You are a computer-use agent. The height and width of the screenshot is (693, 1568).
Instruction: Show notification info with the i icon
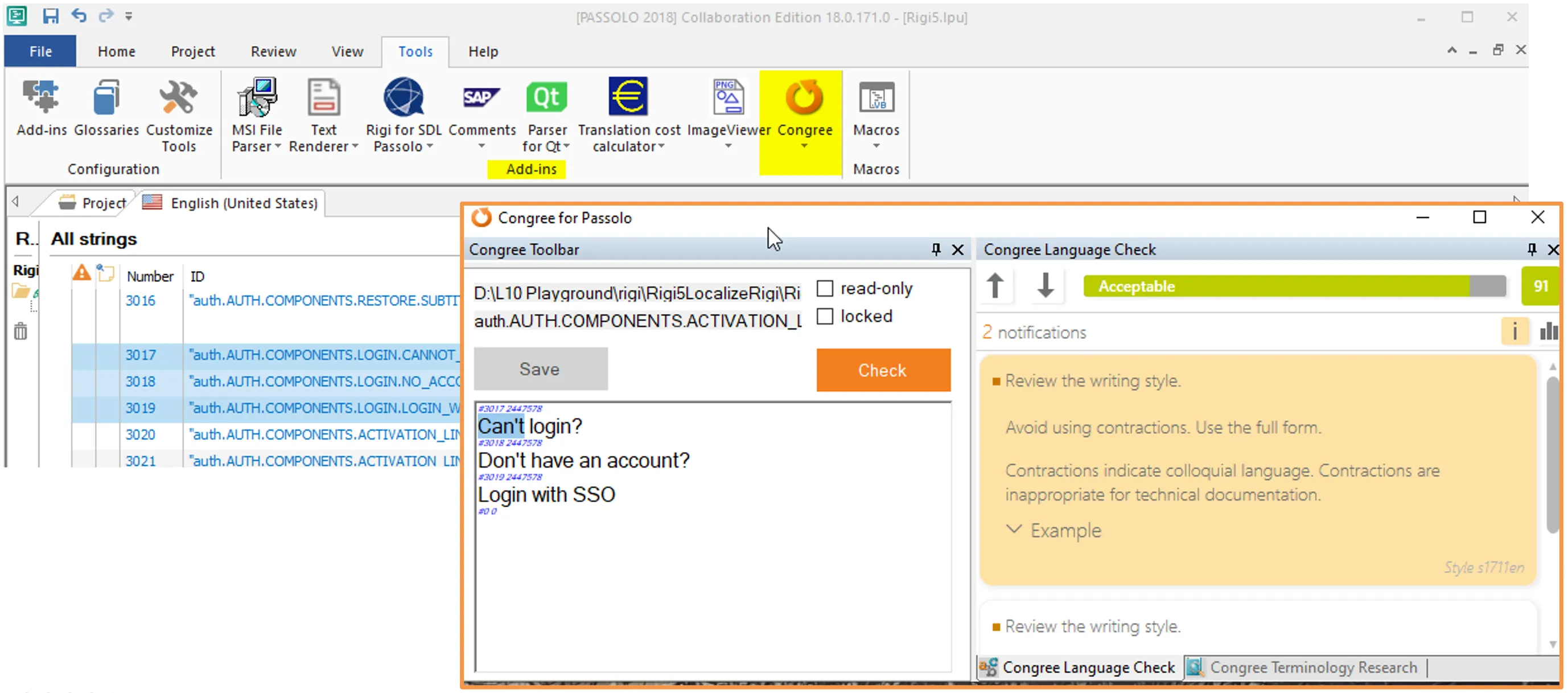click(1515, 332)
